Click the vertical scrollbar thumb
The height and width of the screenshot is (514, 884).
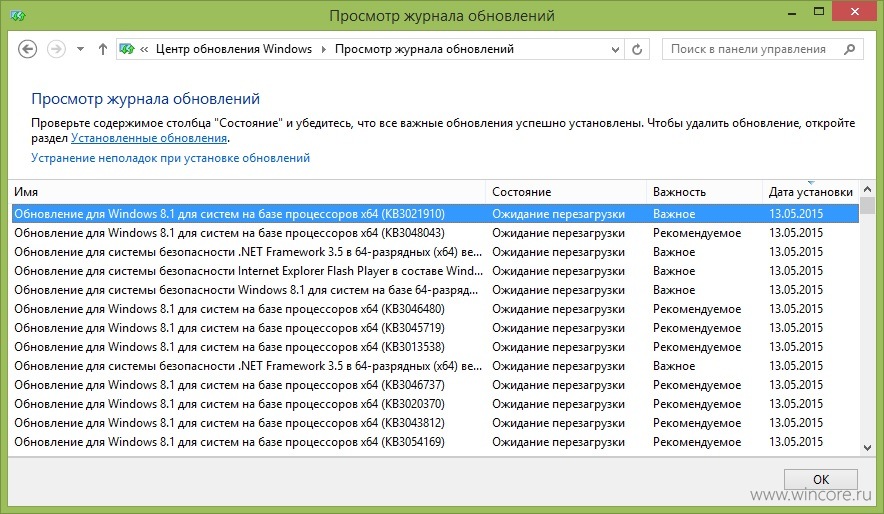(x=868, y=206)
